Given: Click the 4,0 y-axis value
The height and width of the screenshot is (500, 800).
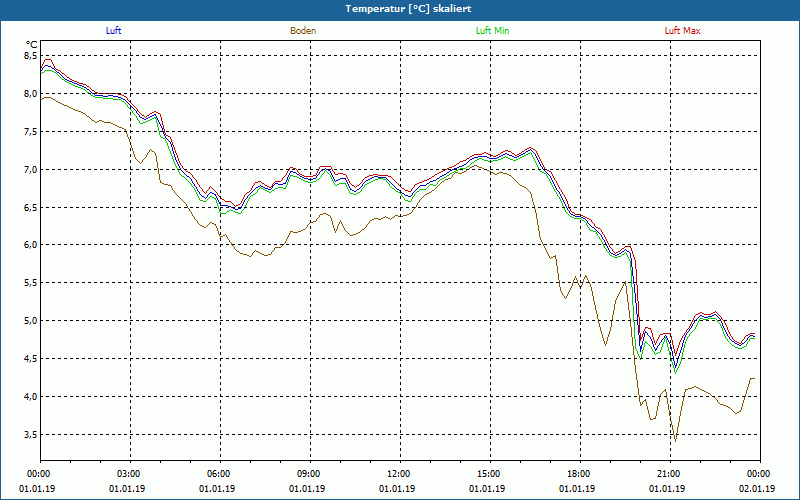Looking at the screenshot, I should point(30,396).
